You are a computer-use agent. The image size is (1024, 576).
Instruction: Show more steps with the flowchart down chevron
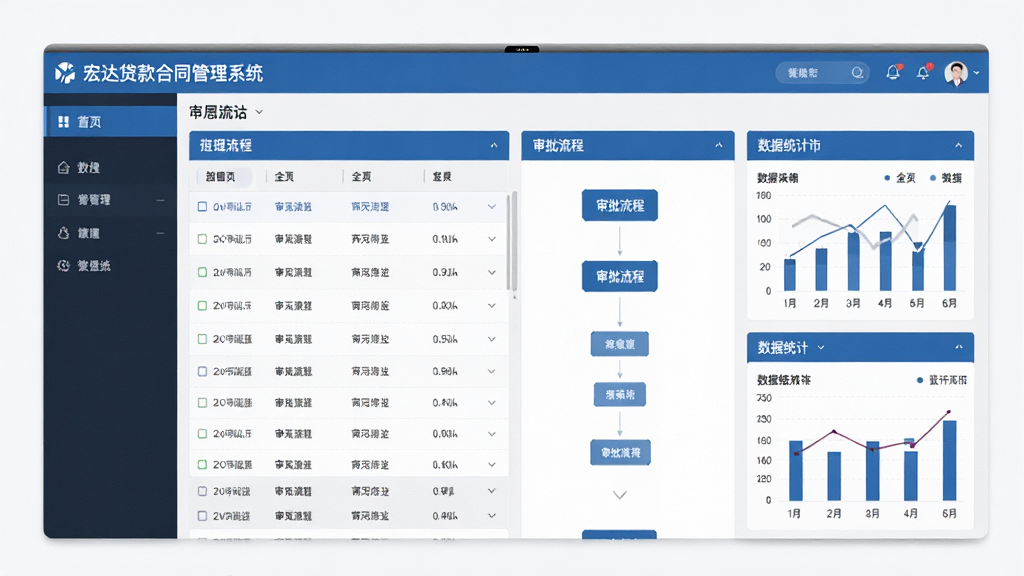(620, 495)
